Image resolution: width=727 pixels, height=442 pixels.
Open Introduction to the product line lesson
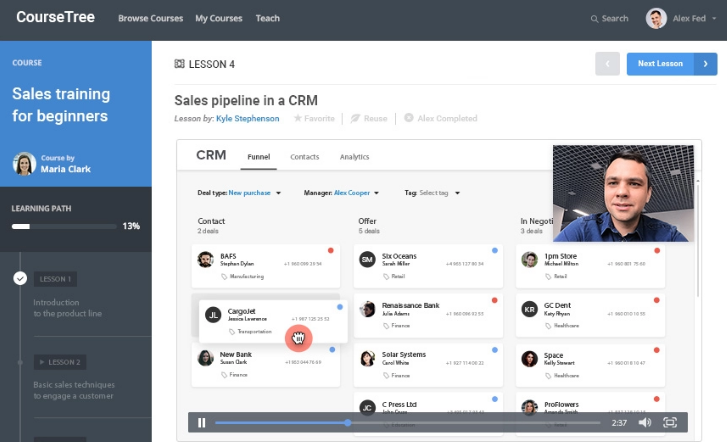[x=68, y=308]
